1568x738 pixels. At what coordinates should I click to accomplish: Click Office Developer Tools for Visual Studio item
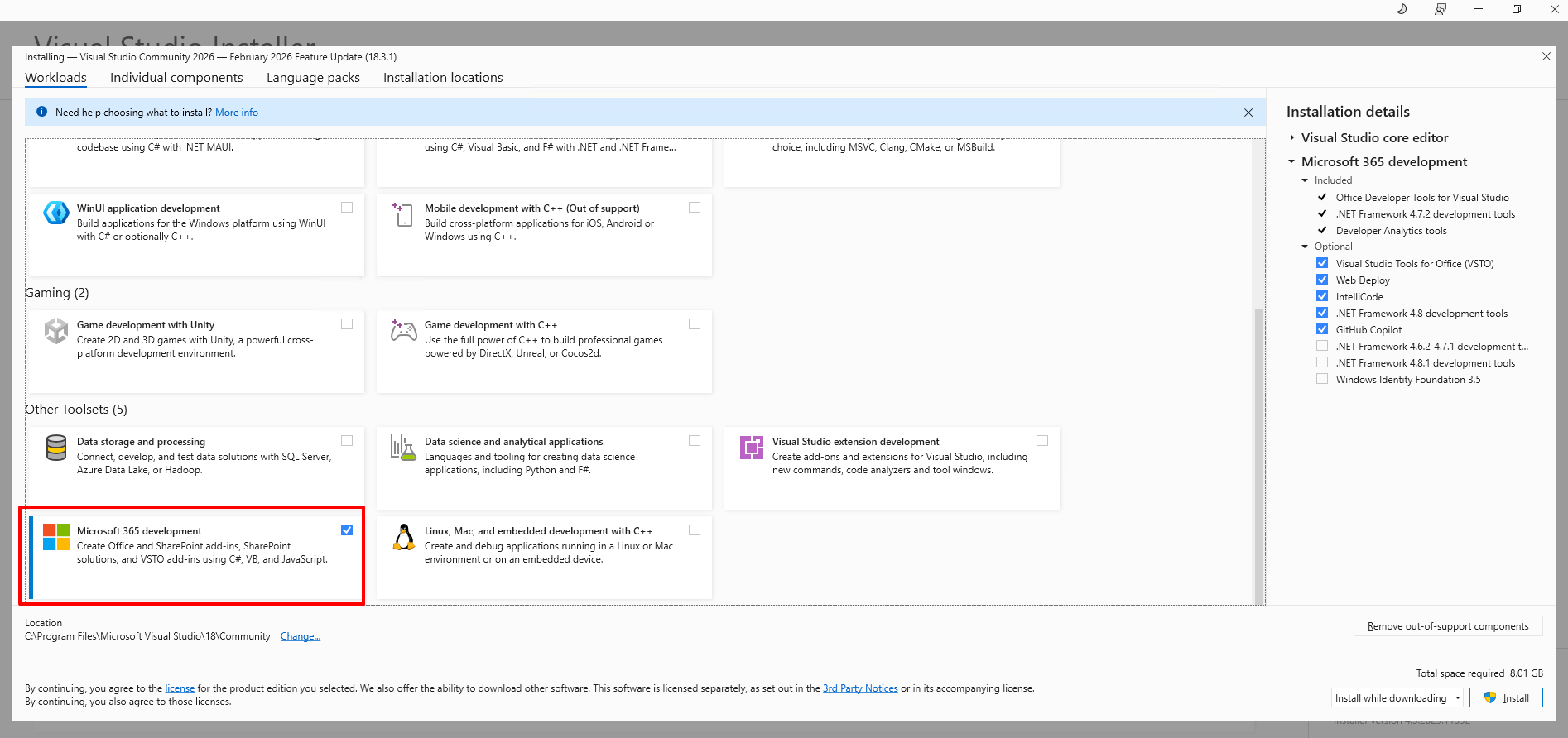[x=1421, y=197]
